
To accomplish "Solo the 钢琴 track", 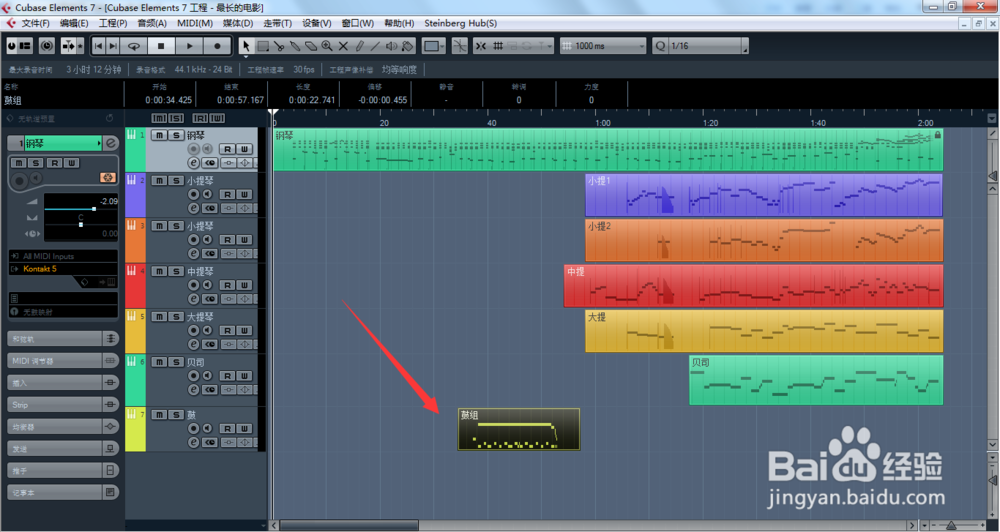I will click(x=176, y=135).
